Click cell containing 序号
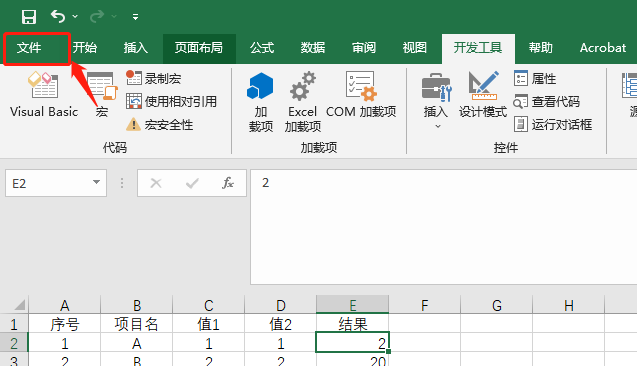 coord(64,324)
